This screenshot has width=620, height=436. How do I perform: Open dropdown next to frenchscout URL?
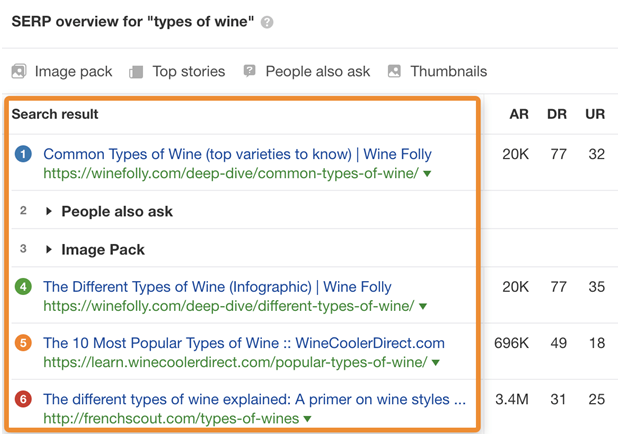click(x=307, y=419)
